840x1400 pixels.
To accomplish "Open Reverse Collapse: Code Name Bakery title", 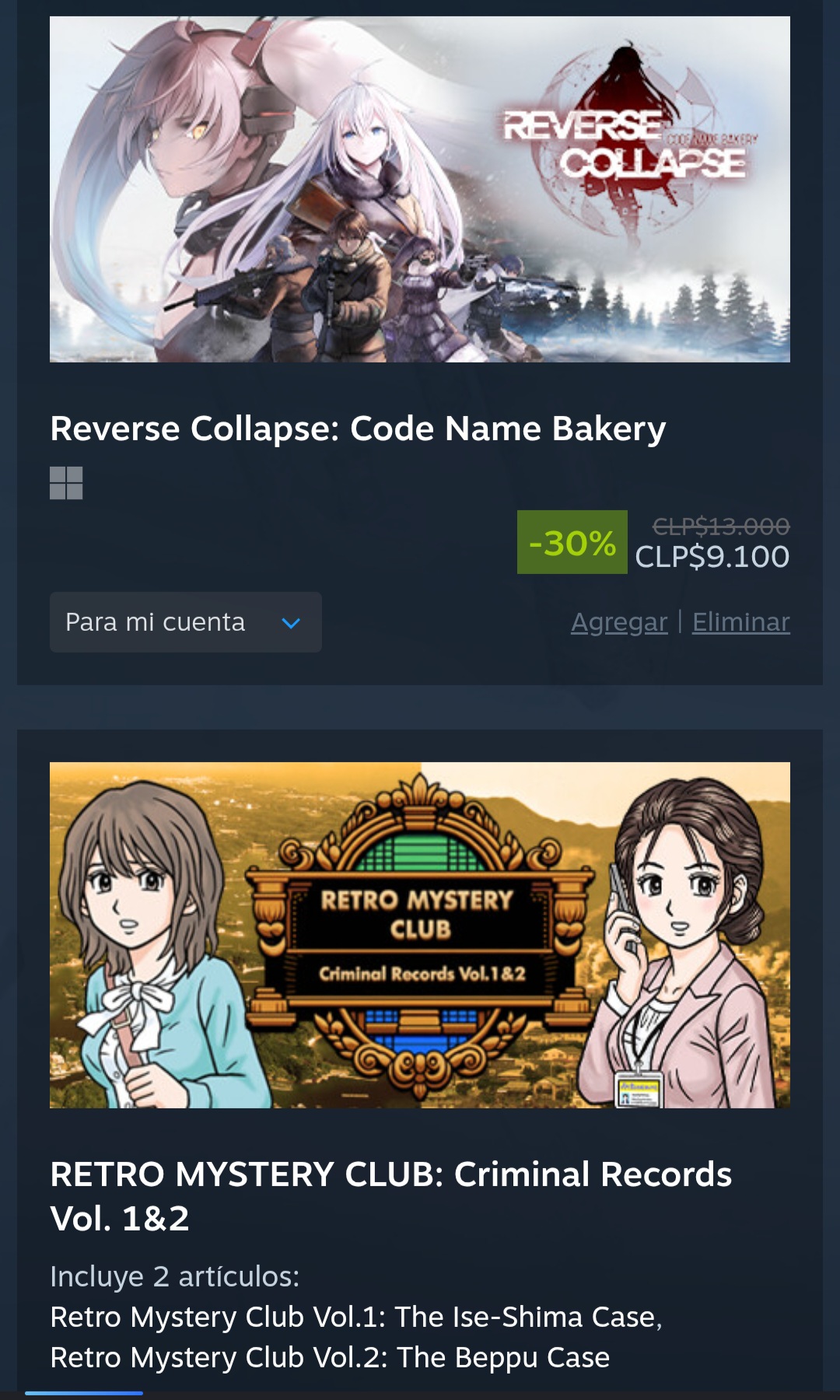I will tap(358, 429).
